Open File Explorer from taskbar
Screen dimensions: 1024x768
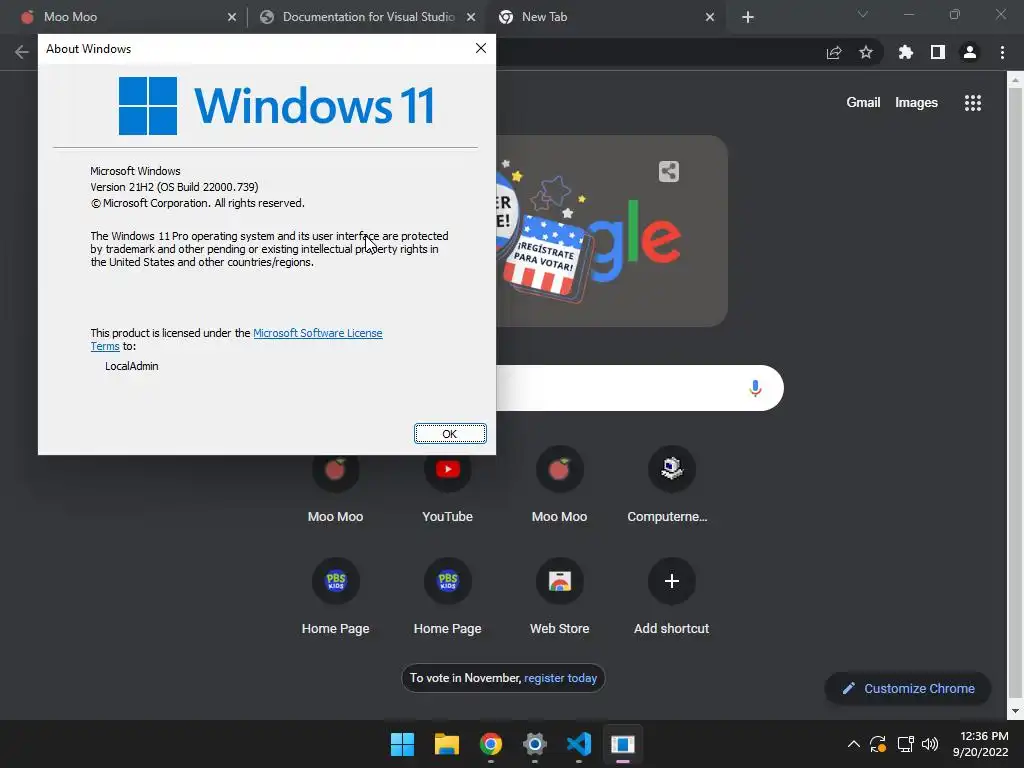447,744
